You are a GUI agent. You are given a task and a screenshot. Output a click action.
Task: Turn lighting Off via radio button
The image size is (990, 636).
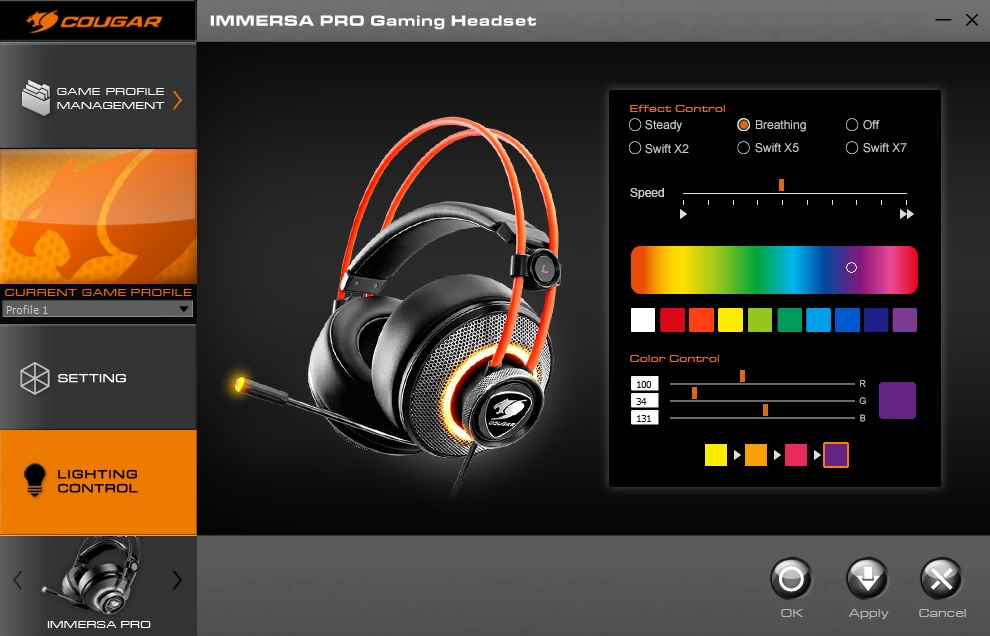[852, 125]
